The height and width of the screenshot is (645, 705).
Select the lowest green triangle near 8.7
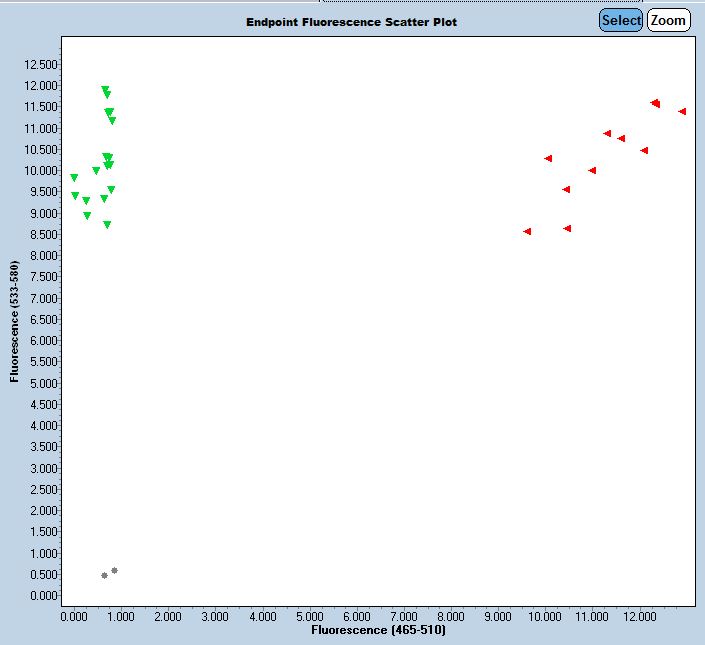pos(107,225)
